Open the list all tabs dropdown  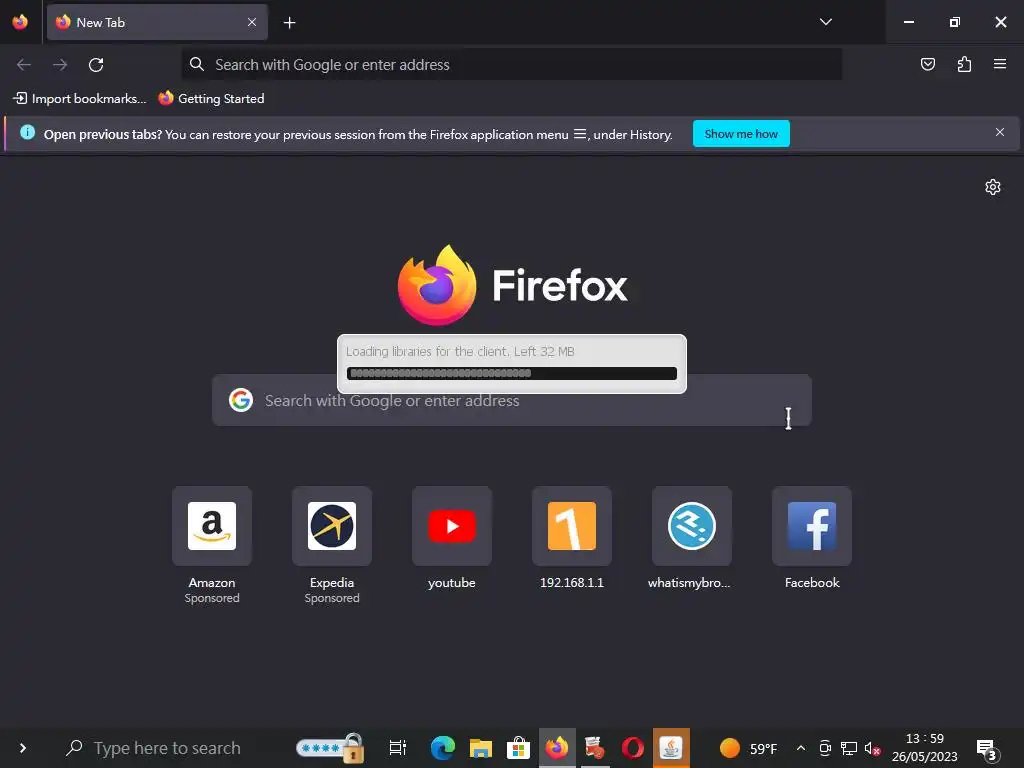pyautogui.click(x=825, y=22)
